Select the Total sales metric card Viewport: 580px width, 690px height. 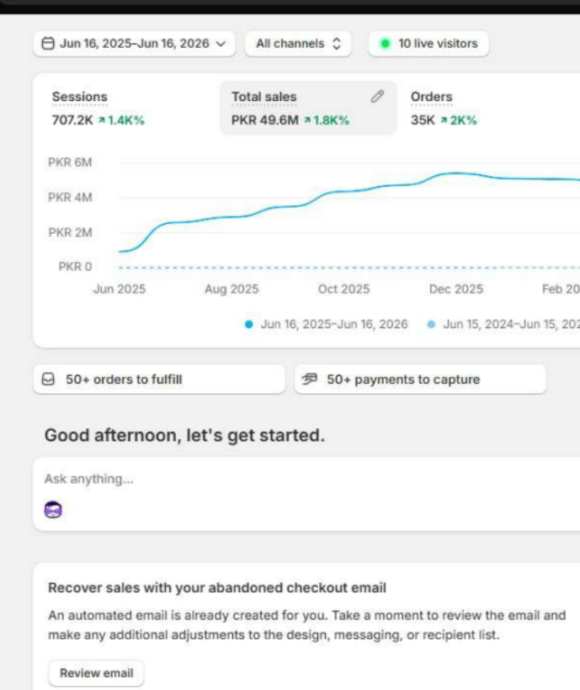(x=308, y=108)
